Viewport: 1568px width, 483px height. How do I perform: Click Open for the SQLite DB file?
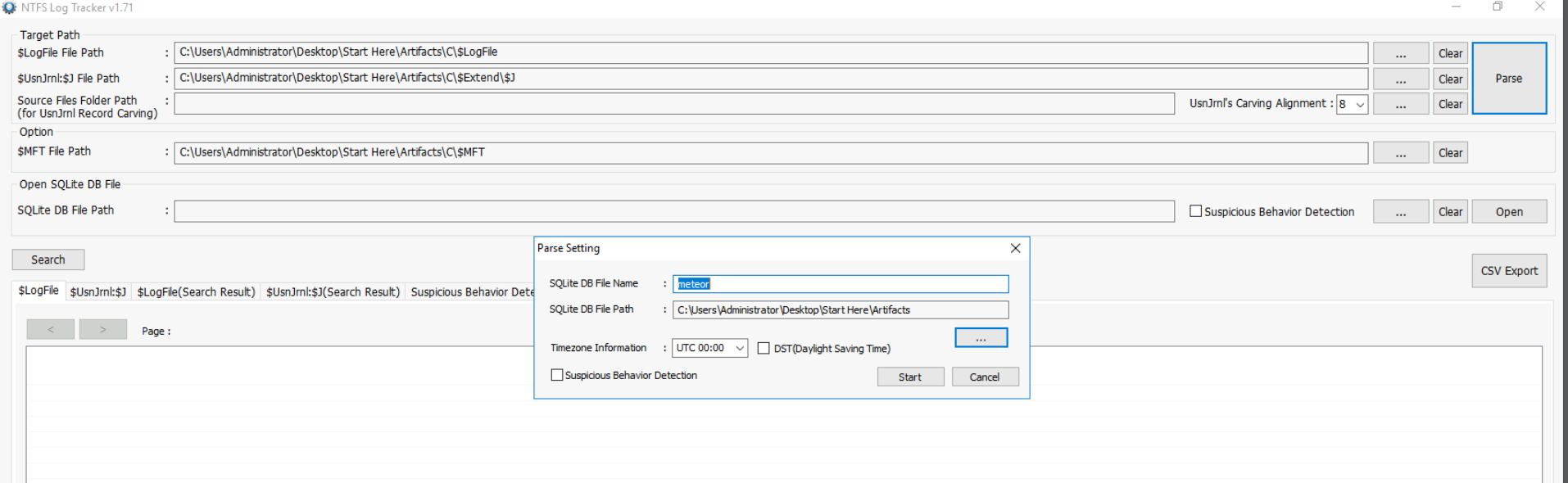click(1509, 212)
